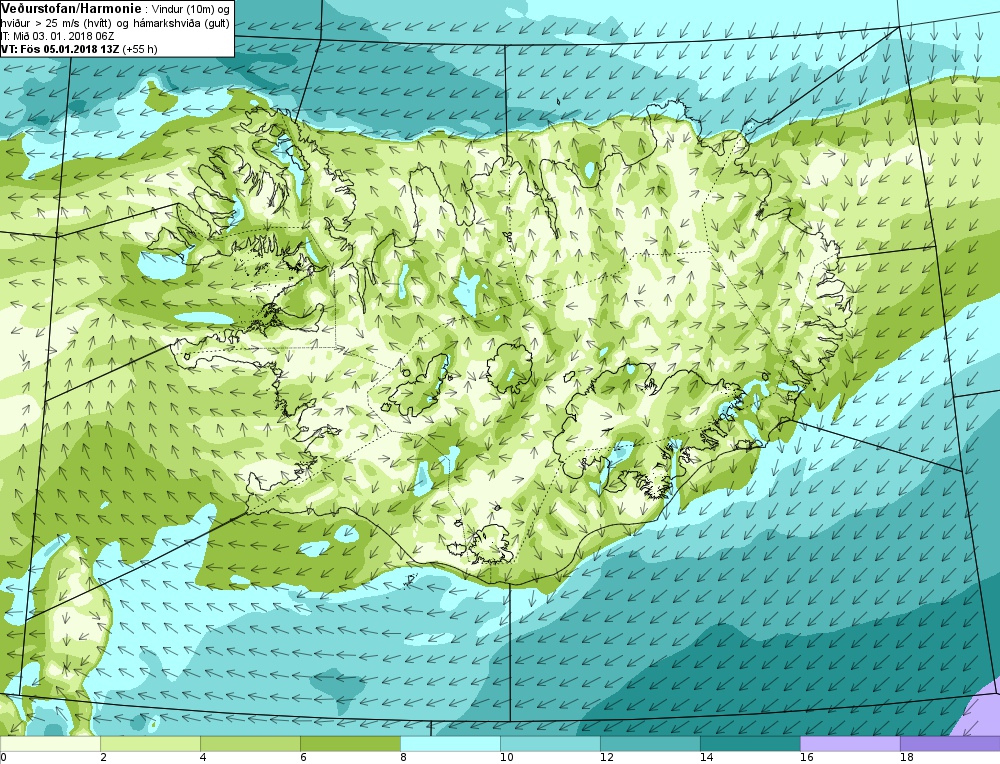
Task: Click the '(+55 h)' forecast offset text
Action: 140,49
